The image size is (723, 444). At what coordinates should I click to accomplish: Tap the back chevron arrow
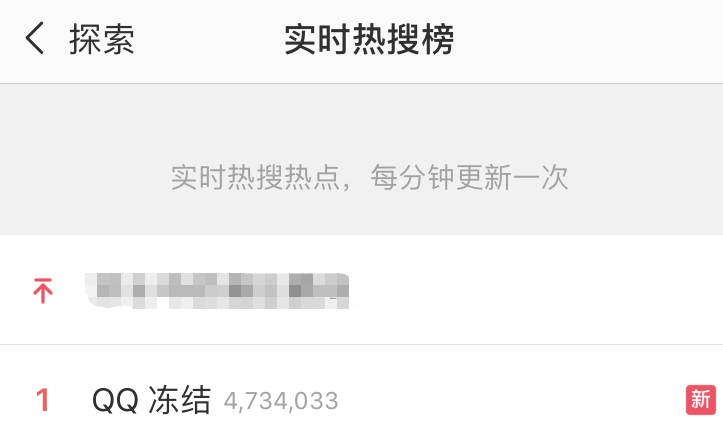[x=35, y=38]
